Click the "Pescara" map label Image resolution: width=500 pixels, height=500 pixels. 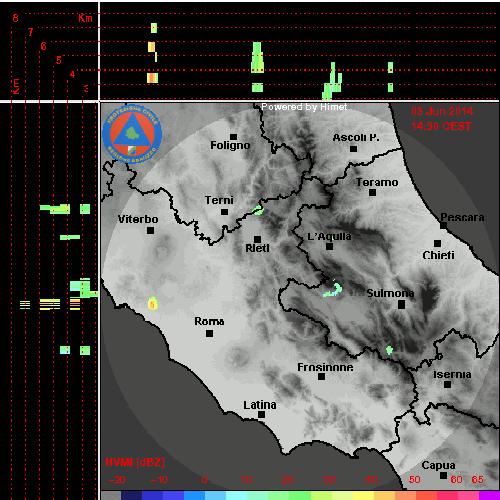click(x=462, y=217)
